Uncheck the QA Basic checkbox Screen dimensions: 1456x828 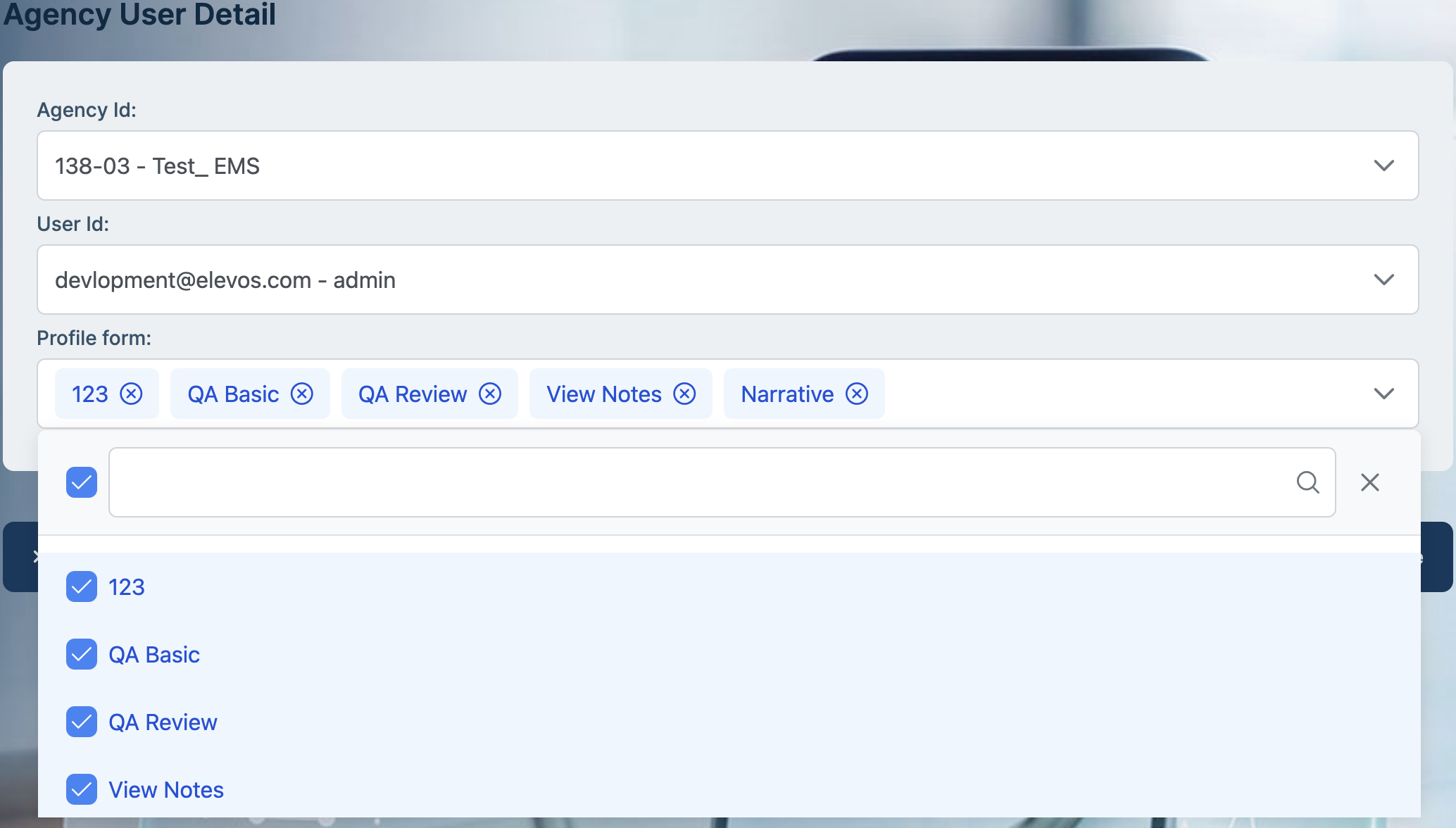click(x=82, y=654)
